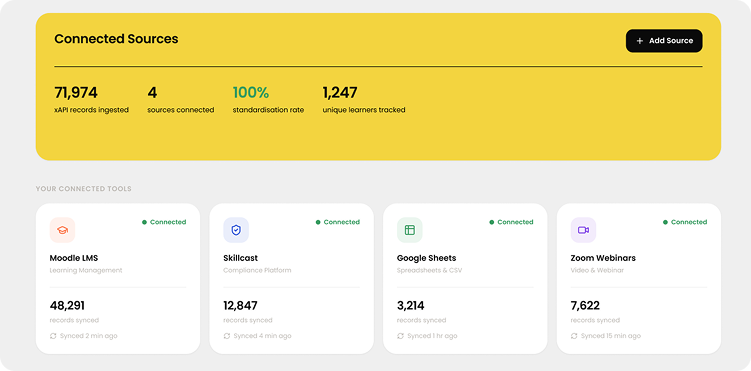Click the Video & Webinar subtitle
Screen dimensions: 751x371
[x=597, y=270]
